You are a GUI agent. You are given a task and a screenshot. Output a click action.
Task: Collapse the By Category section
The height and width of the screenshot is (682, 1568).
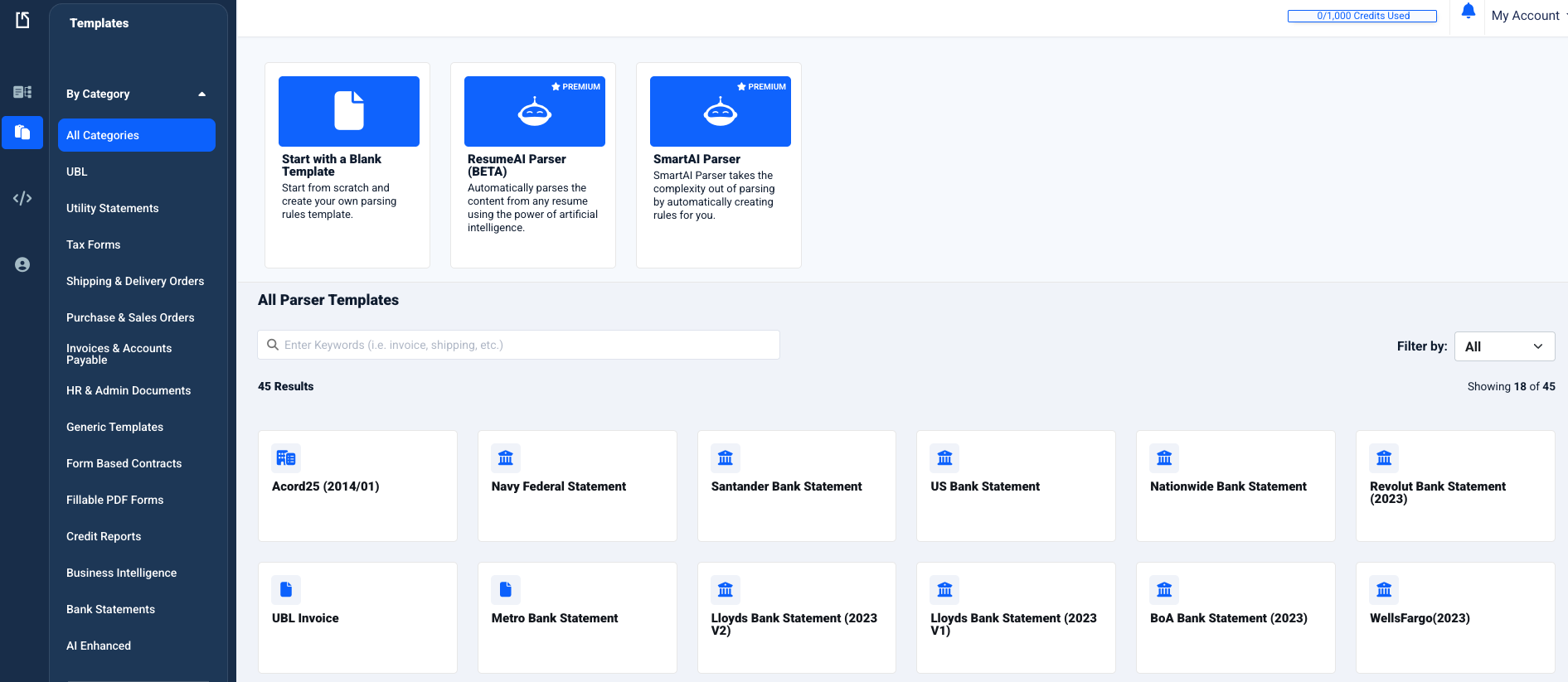click(x=201, y=94)
